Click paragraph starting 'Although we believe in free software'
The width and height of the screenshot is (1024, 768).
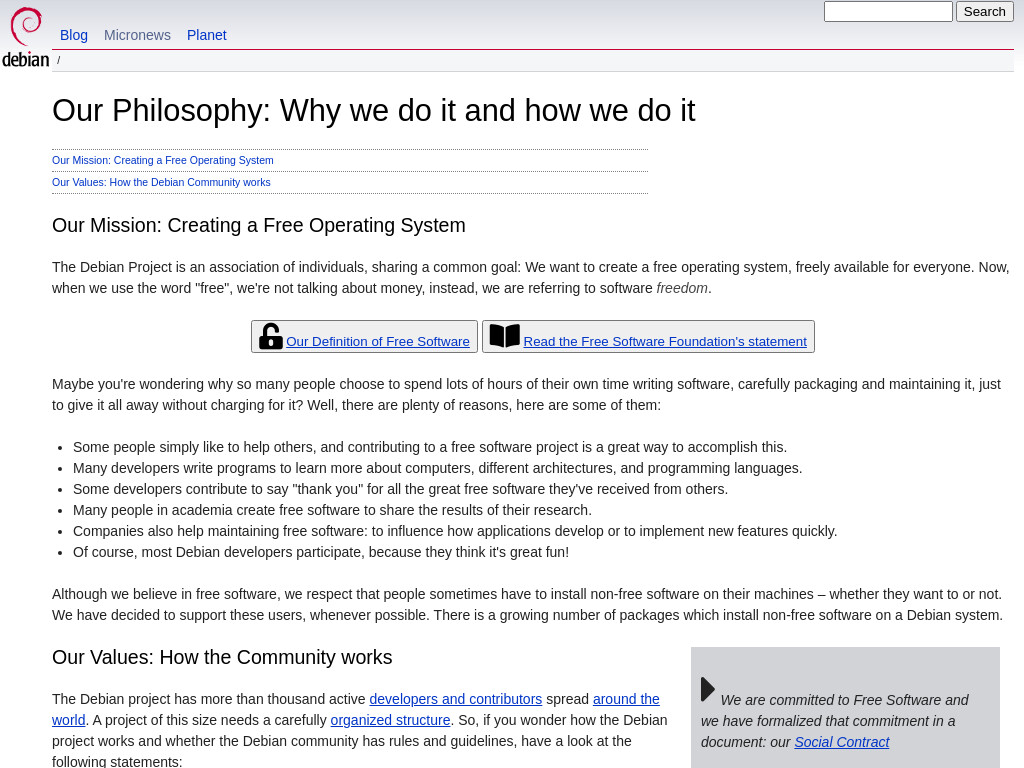tap(528, 605)
